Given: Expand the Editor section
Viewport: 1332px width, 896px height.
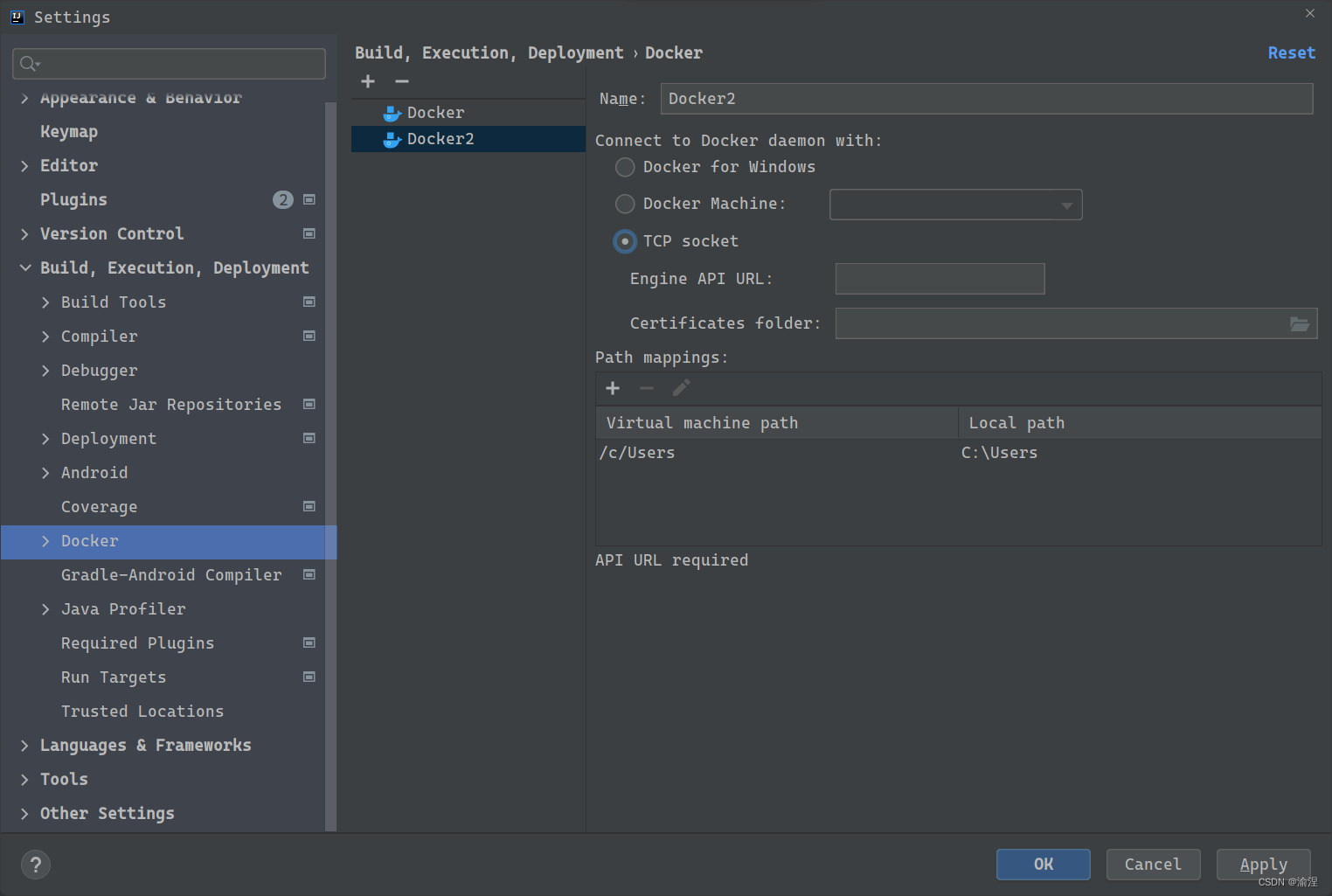Looking at the screenshot, I should tap(24, 166).
